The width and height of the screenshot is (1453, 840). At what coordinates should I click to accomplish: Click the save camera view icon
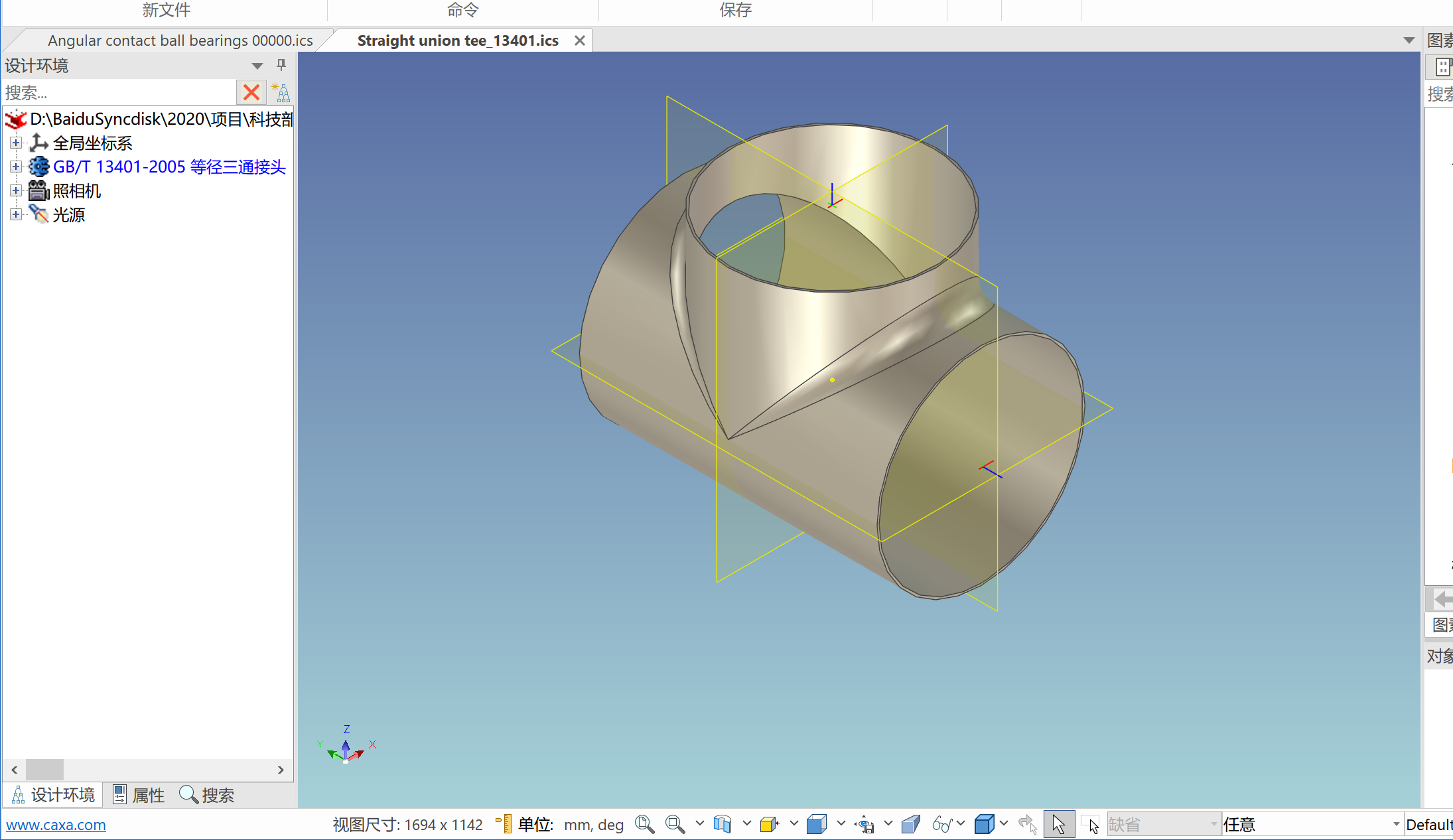coord(865,824)
